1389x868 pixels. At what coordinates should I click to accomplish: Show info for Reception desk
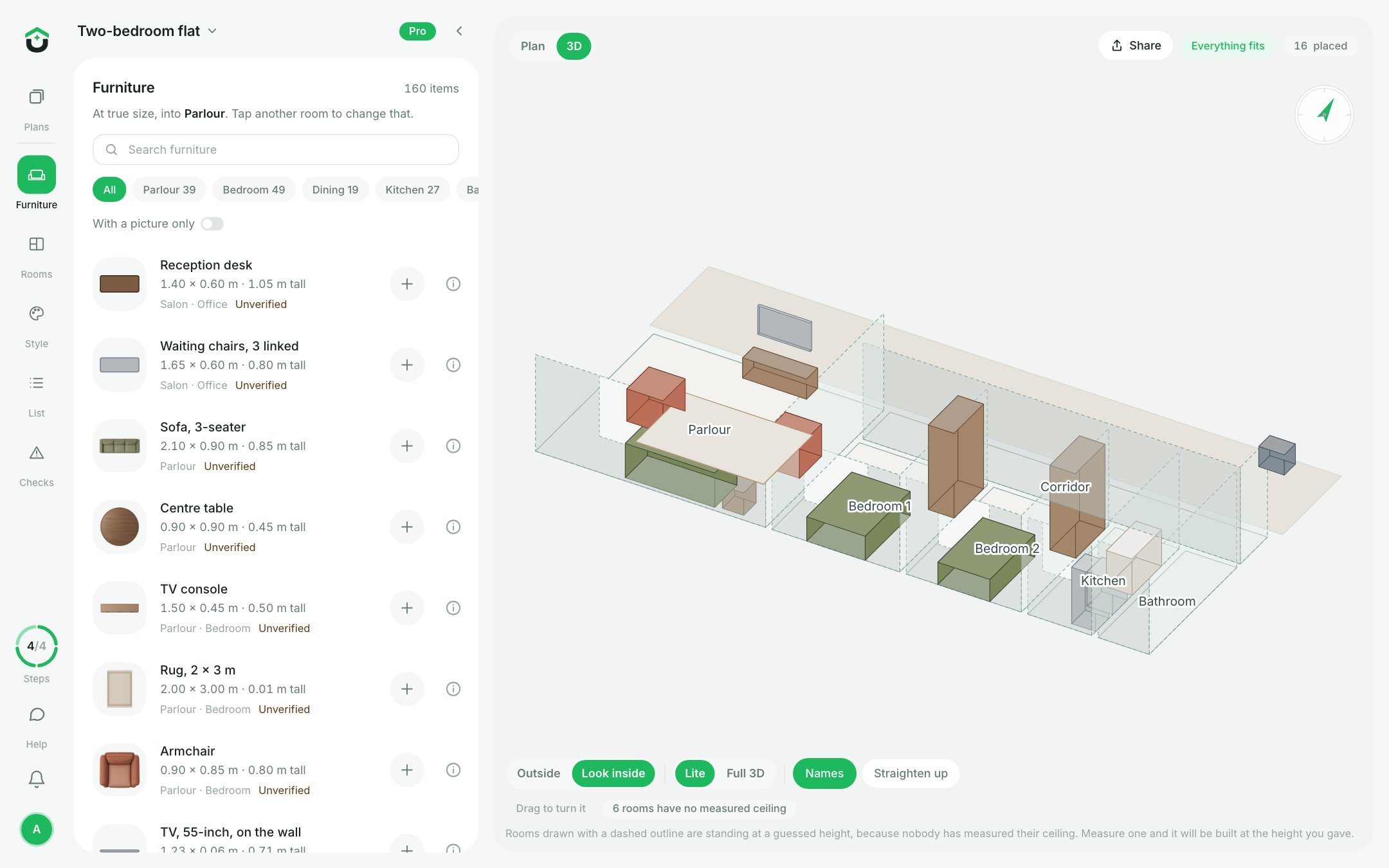pyautogui.click(x=453, y=284)
